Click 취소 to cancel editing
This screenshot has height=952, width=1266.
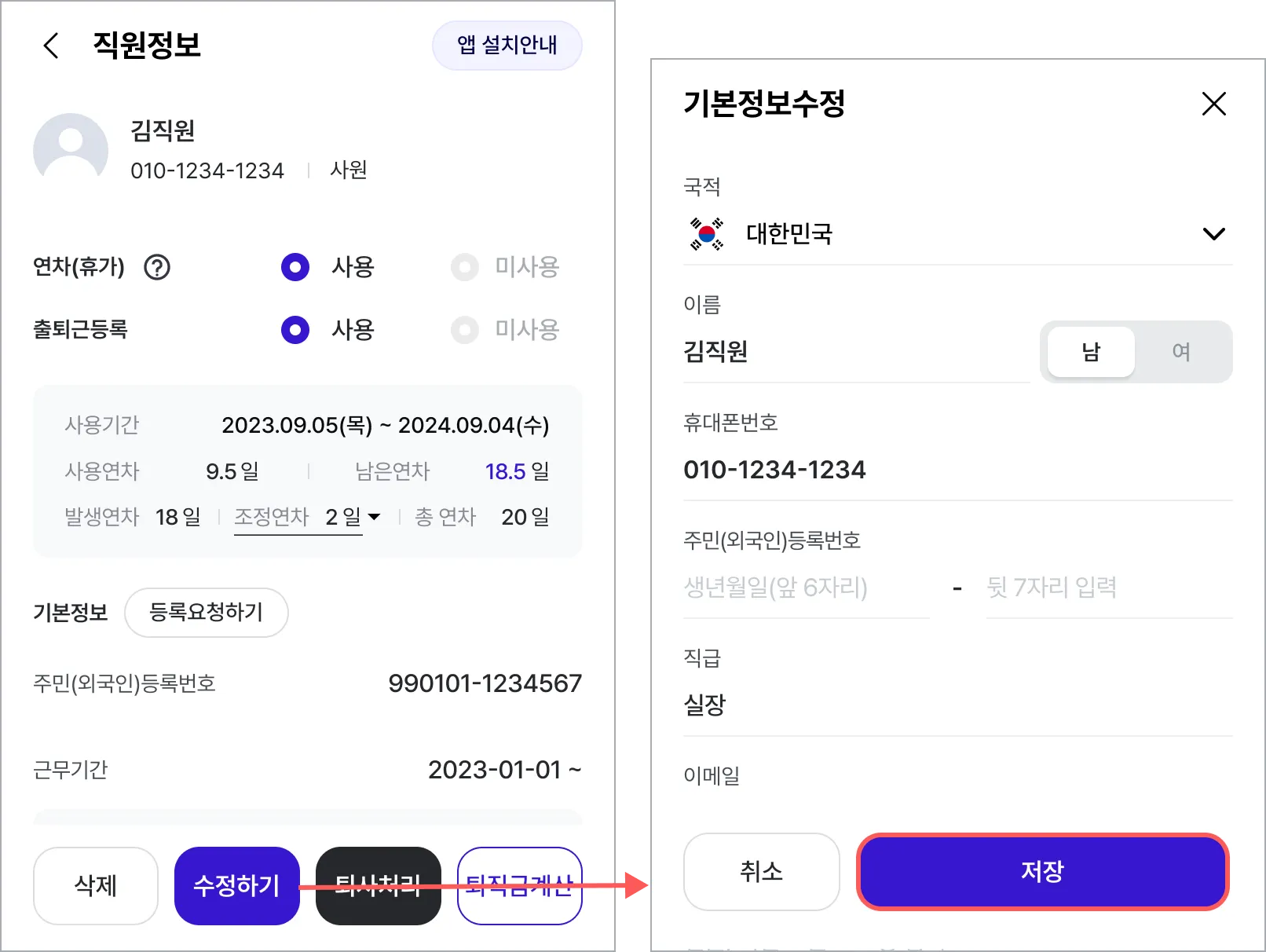[x=761, y=872]
